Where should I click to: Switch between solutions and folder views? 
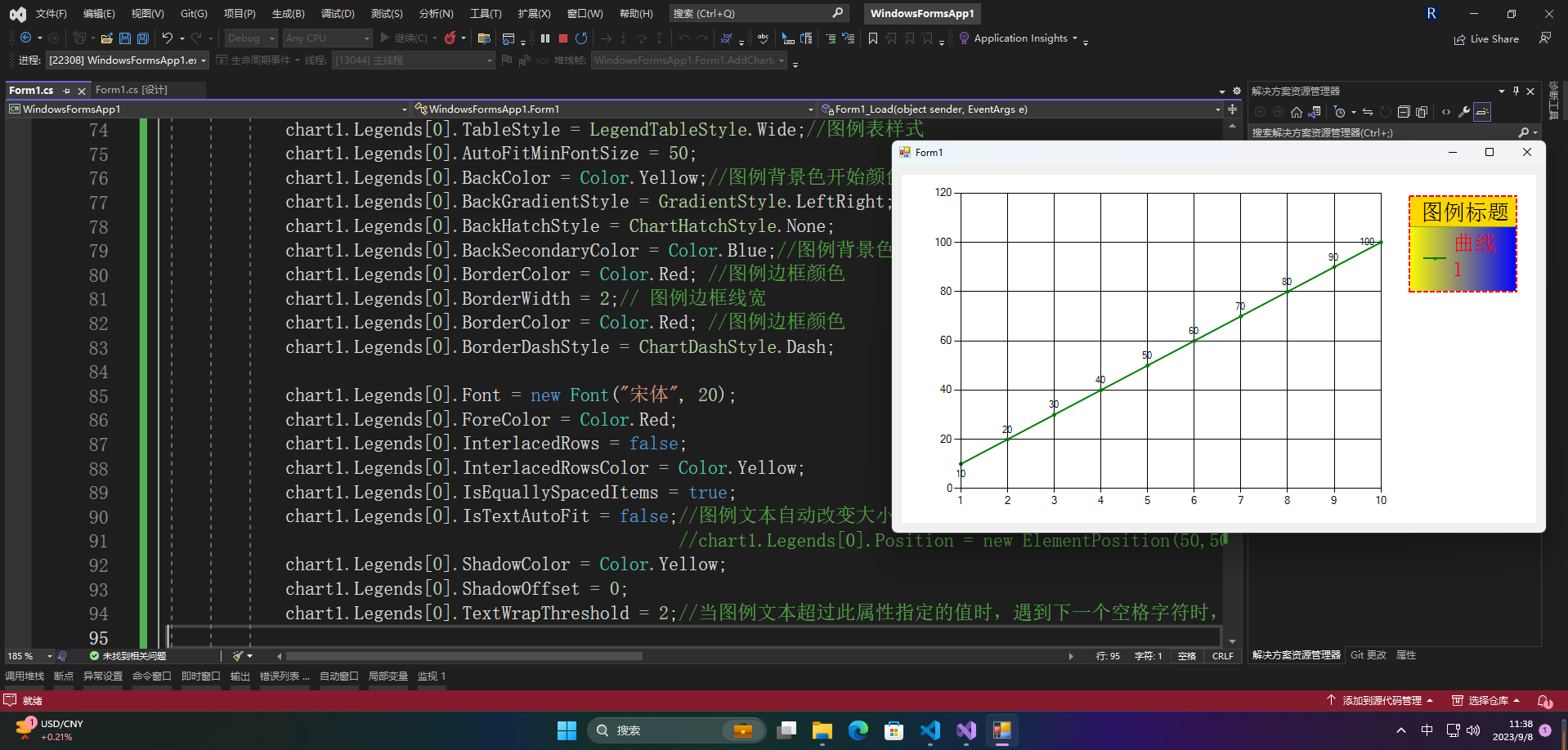pyautogui.click(x=1315, y=112)
